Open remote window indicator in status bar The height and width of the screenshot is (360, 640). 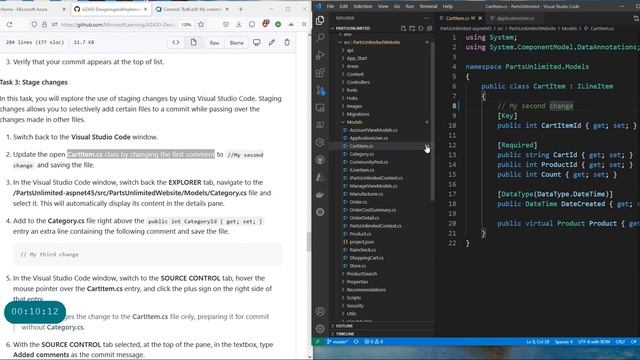click(317, 342)
